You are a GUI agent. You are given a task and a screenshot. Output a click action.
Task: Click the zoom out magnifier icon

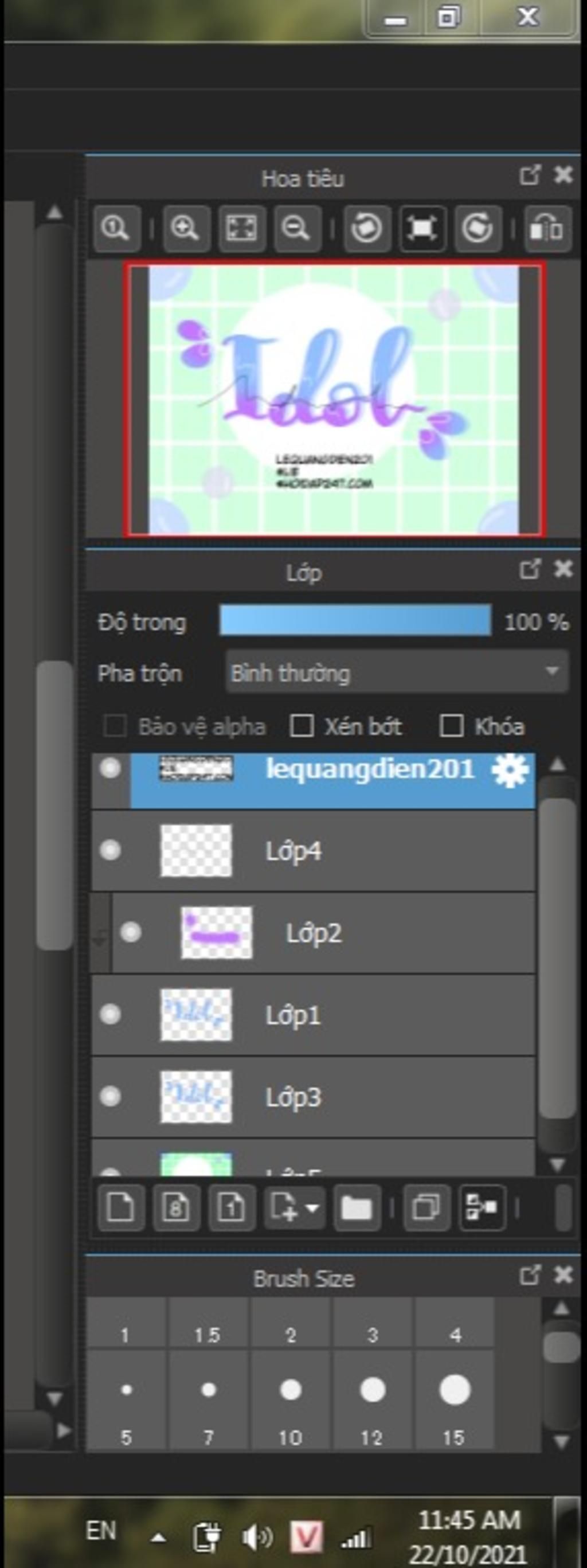(296, 228)
